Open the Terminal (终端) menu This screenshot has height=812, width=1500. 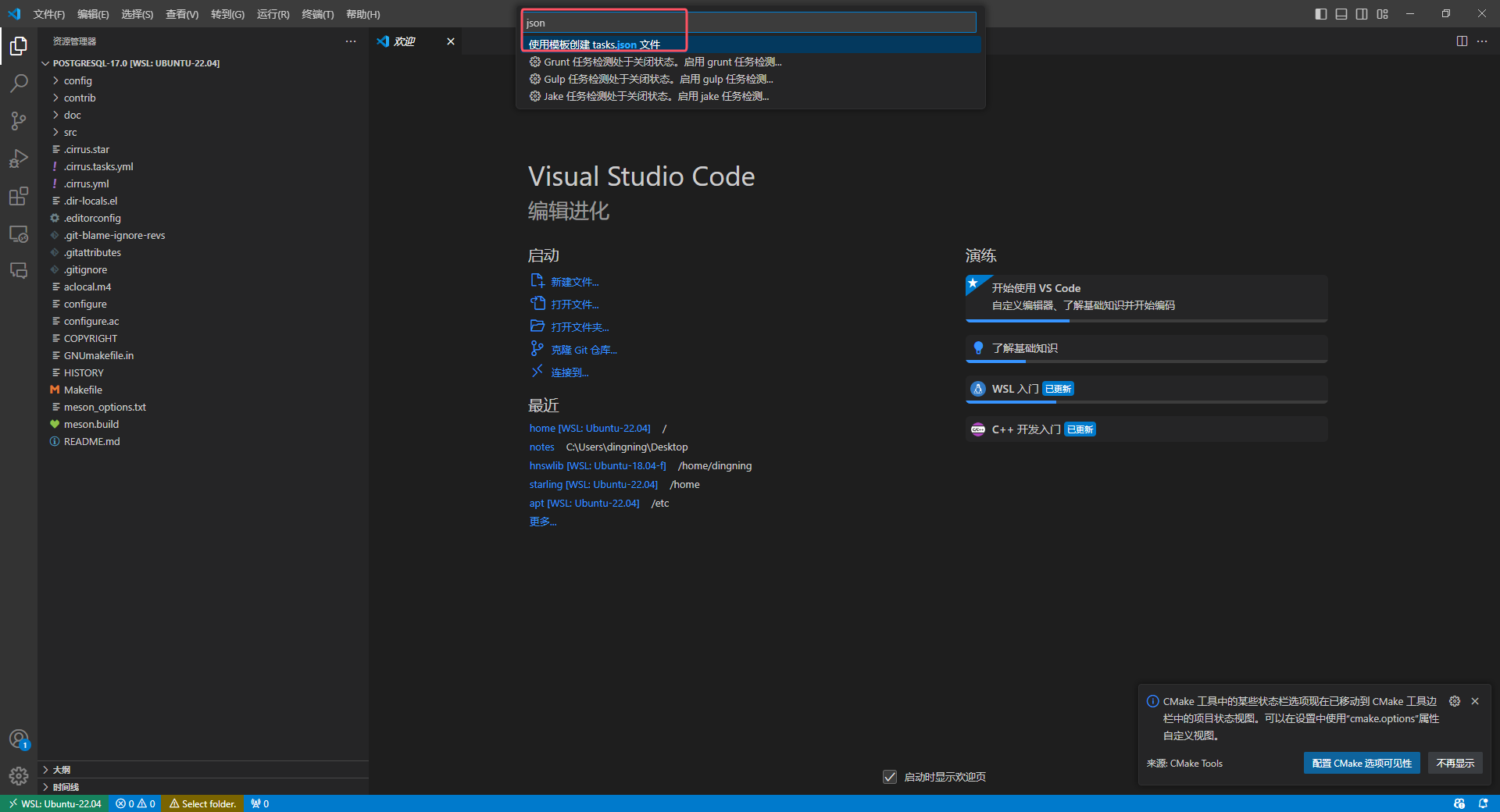[x=317, y=14]
